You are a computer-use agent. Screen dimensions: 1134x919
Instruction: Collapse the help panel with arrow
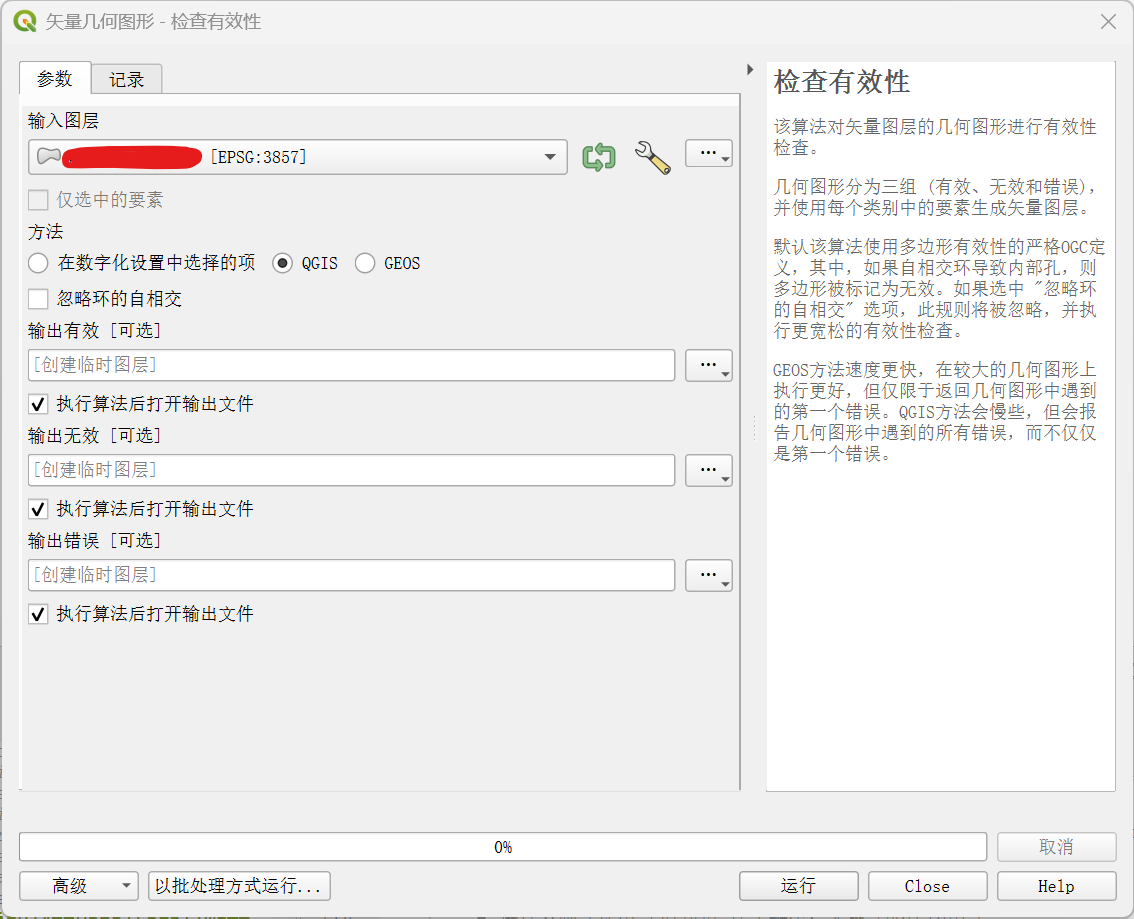pos(750,69)
